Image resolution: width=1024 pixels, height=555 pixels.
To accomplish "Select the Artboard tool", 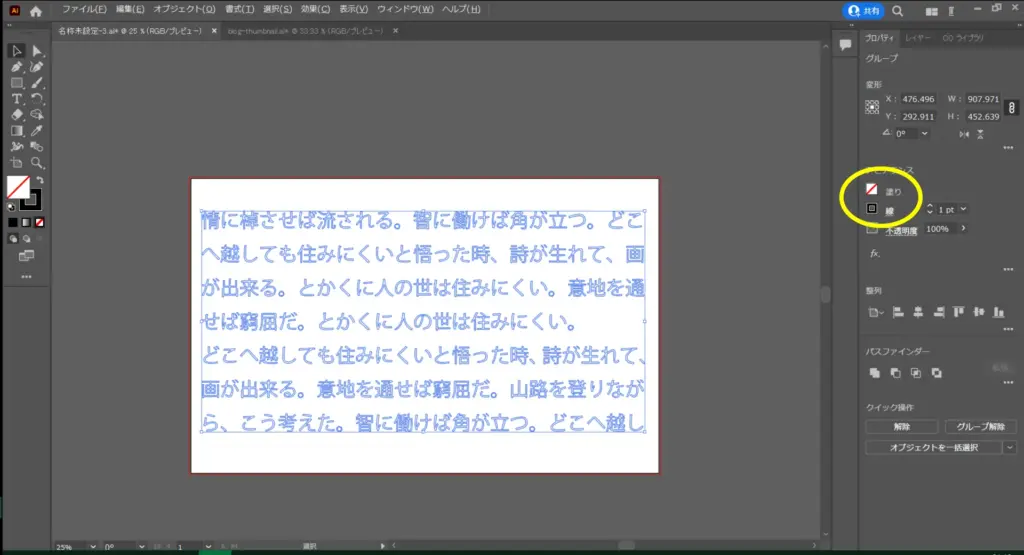I will (x=16, y=163).
